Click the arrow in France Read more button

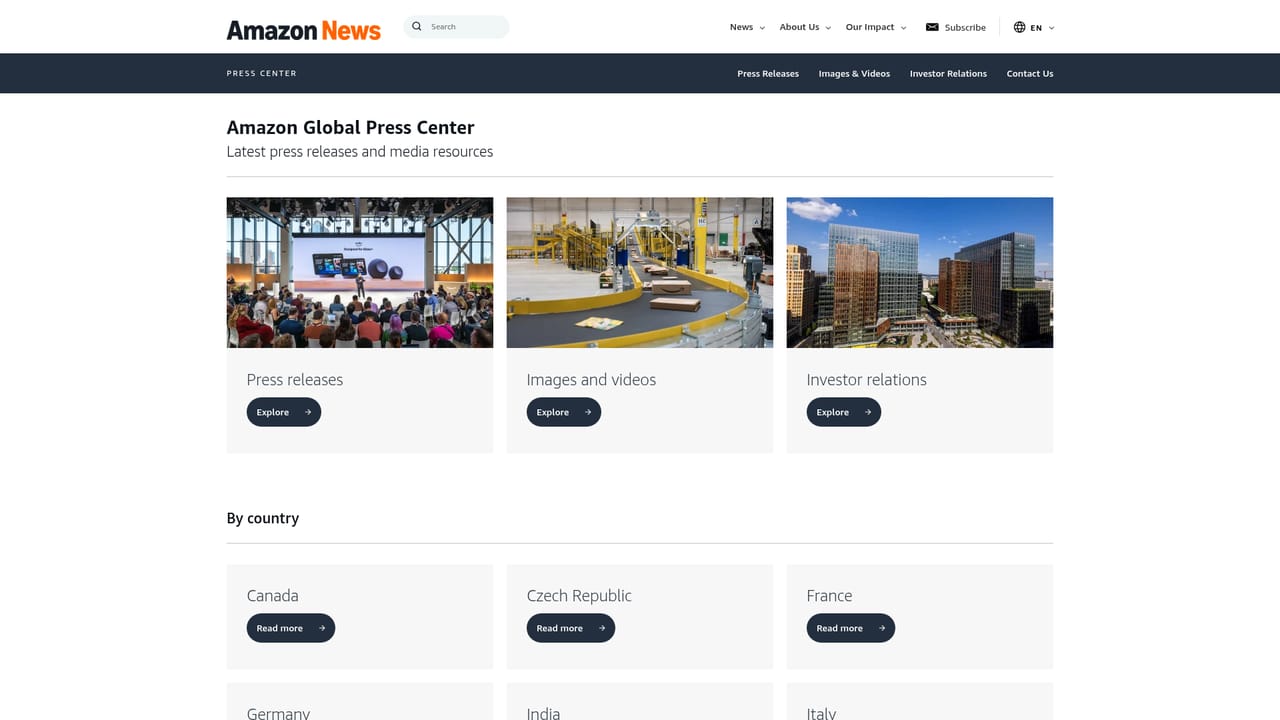pos(882,628)
